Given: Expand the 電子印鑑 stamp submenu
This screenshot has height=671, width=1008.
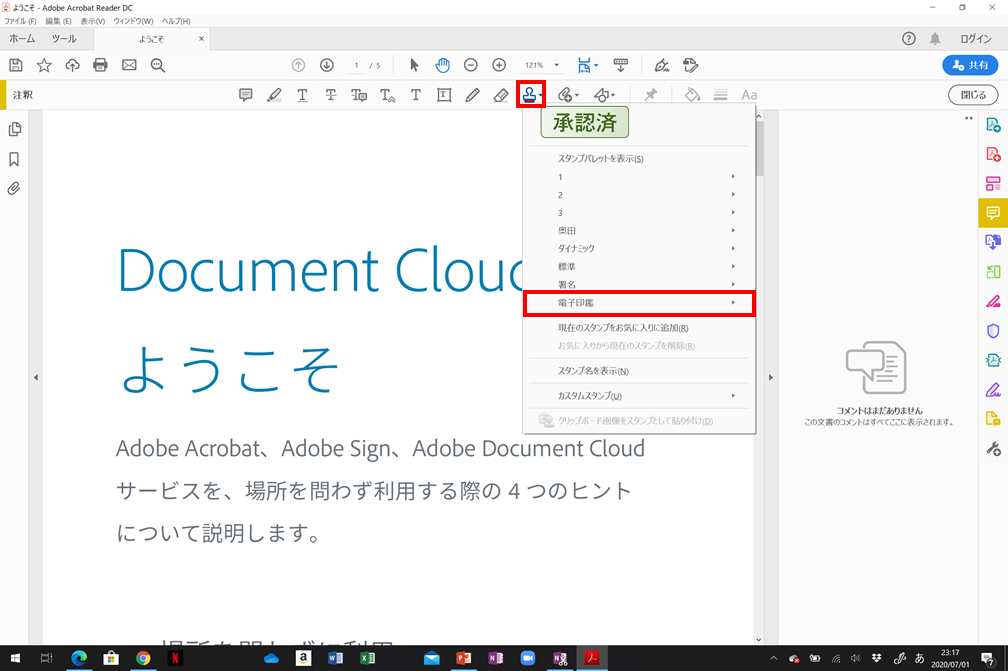Looking at the screenshot, I should click(640, 303).
